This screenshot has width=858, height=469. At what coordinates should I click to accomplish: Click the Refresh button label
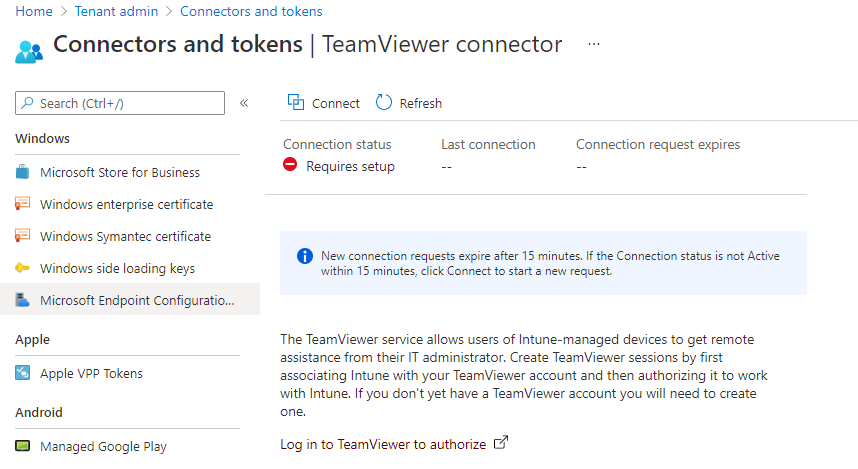click(420, 103)
